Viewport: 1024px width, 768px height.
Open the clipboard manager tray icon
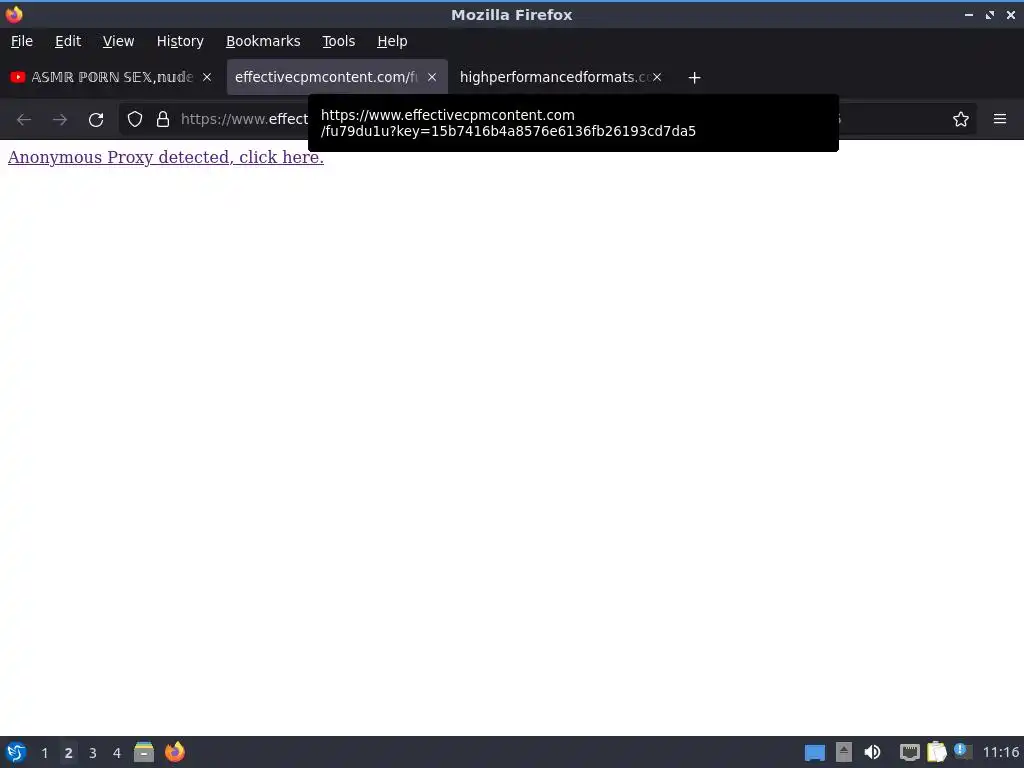point(936,752)
